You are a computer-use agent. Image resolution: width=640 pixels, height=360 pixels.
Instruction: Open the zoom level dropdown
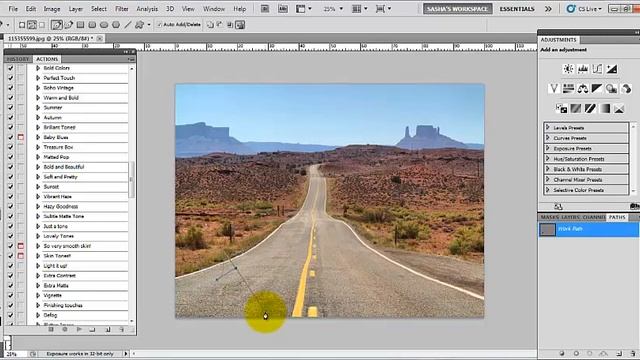point(341,9)
